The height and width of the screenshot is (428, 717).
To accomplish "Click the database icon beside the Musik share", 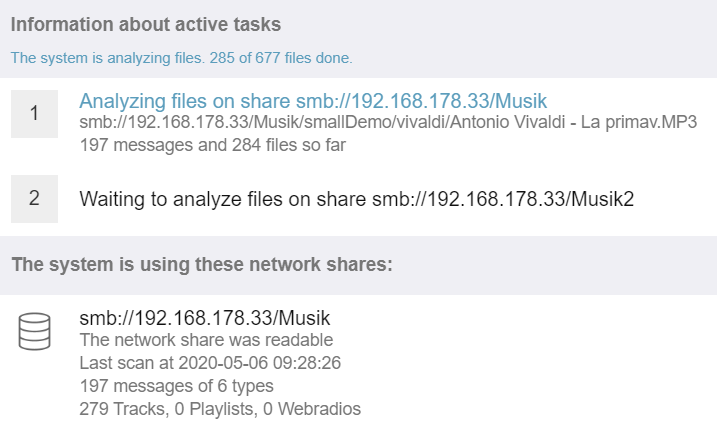I will (34, 332).
